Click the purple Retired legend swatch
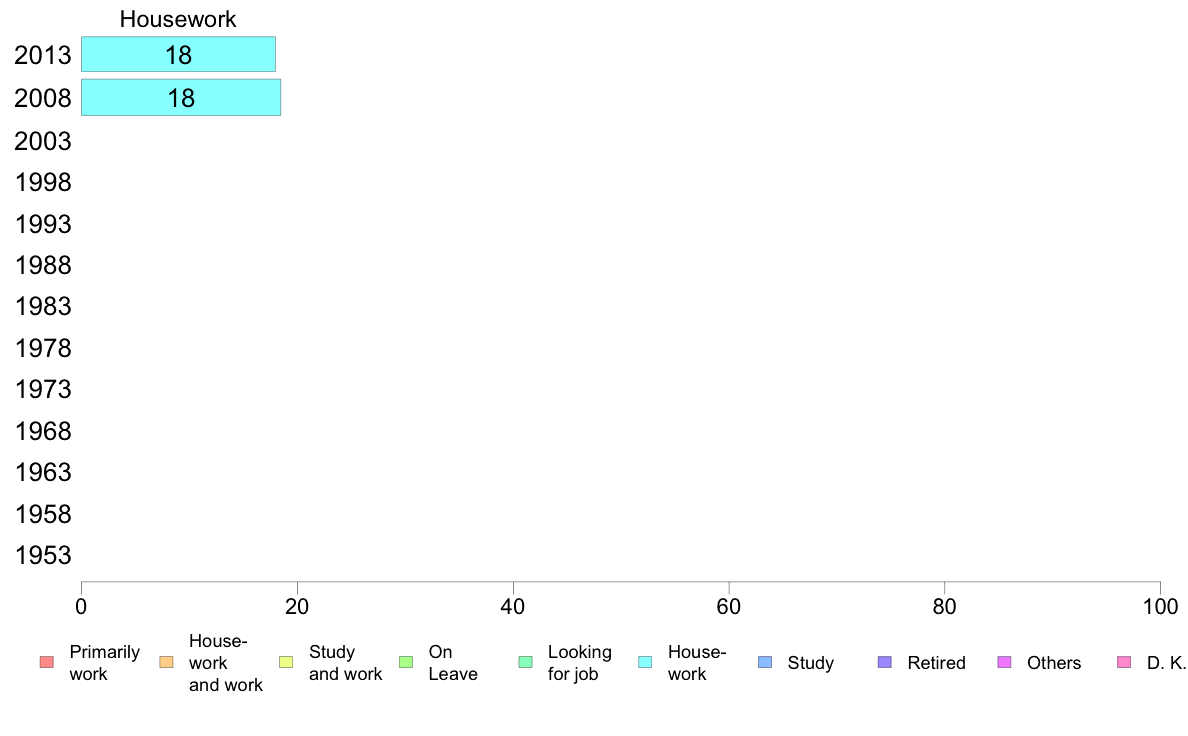The height and width of the screenshot is (736, 1188). [x=884, y=662]
